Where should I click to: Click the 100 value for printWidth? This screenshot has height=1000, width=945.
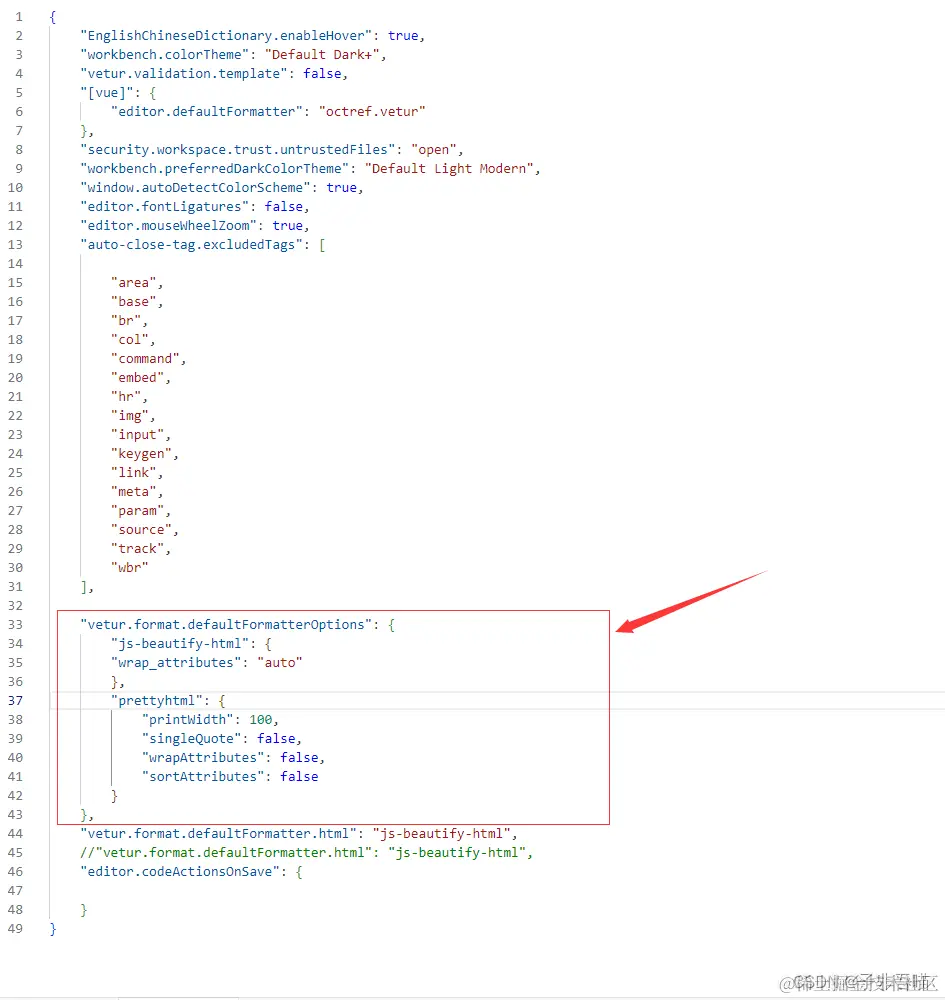click(261, 720)
